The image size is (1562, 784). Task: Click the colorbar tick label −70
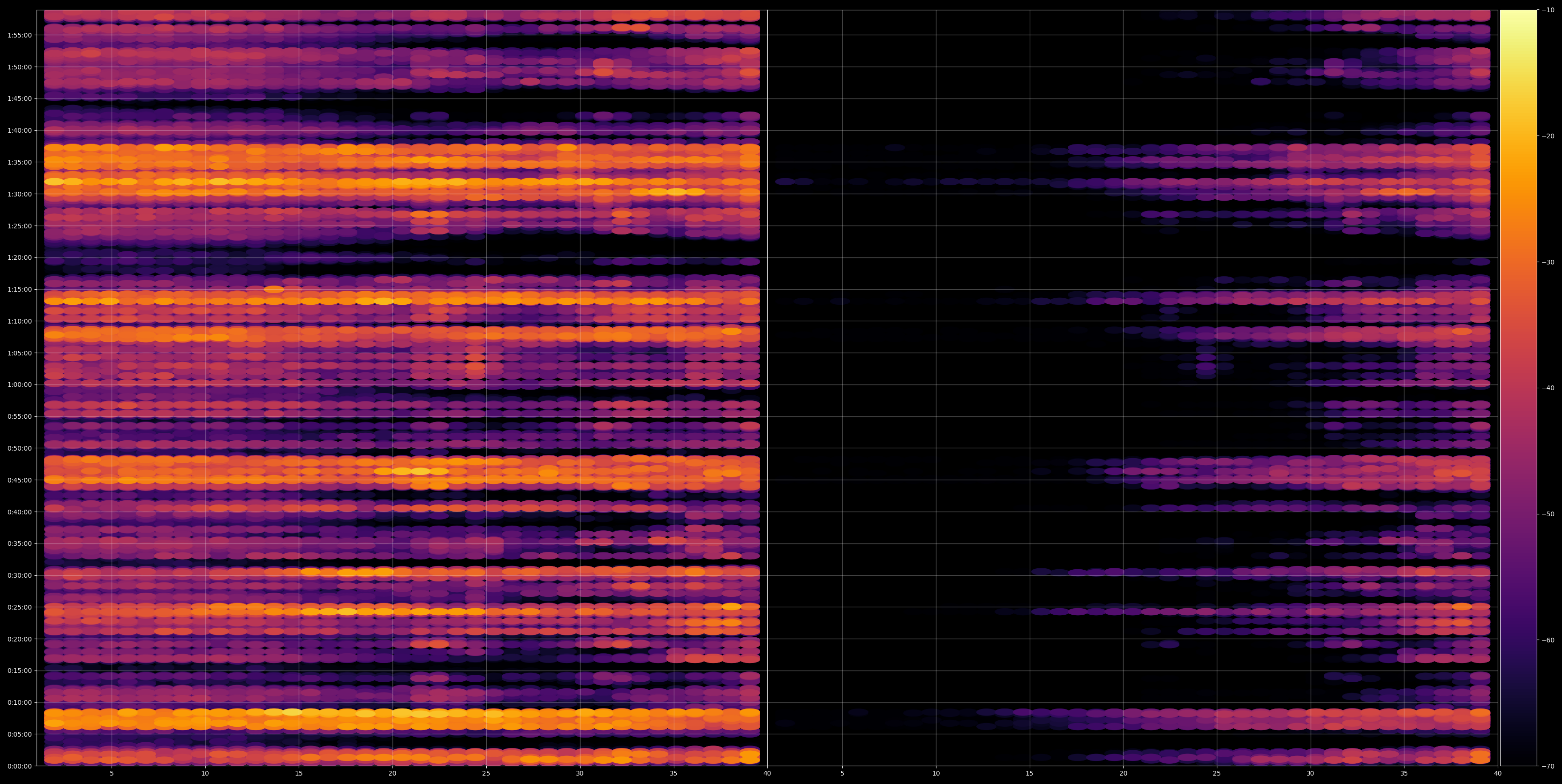click(x=1548, y=766)
